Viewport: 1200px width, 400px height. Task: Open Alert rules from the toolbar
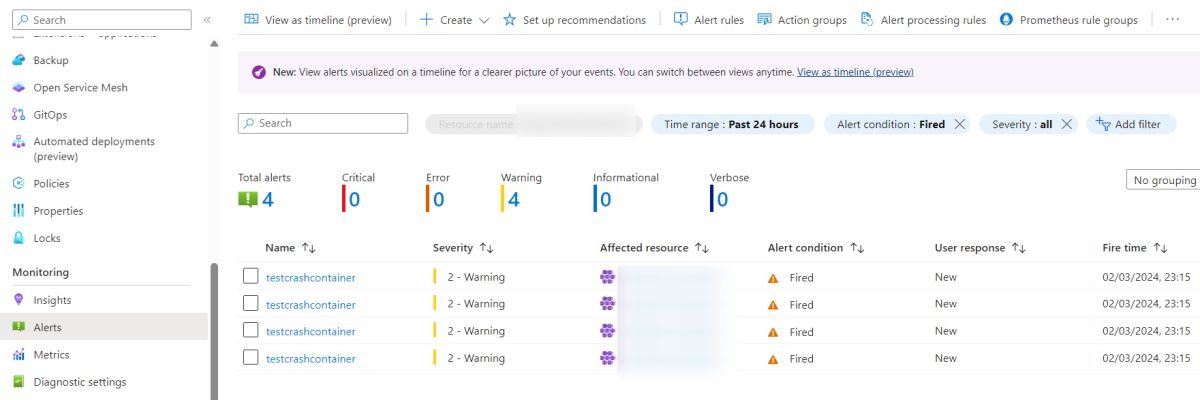point(709,19)
